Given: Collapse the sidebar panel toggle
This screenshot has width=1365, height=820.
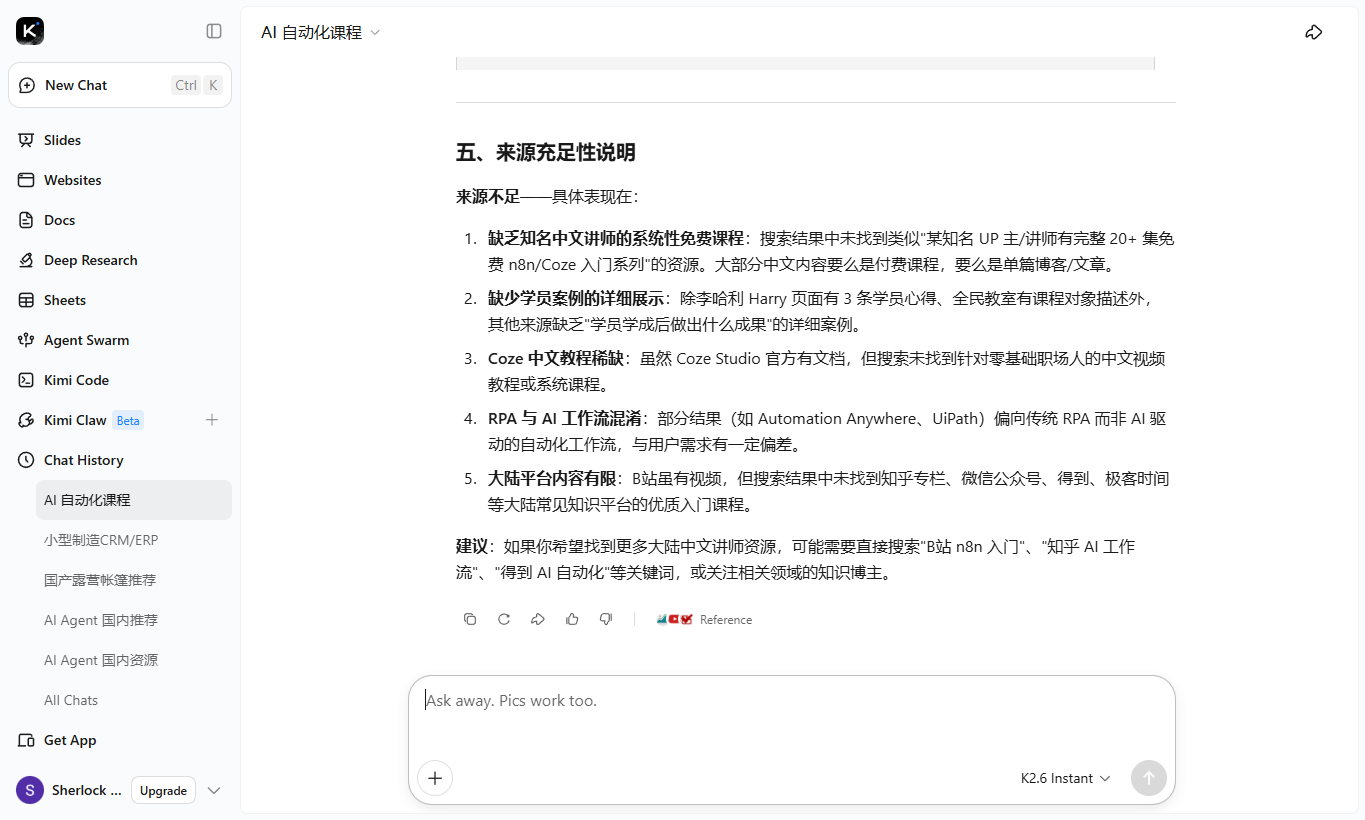Looking at the screenshot, I should pos(214,31).
